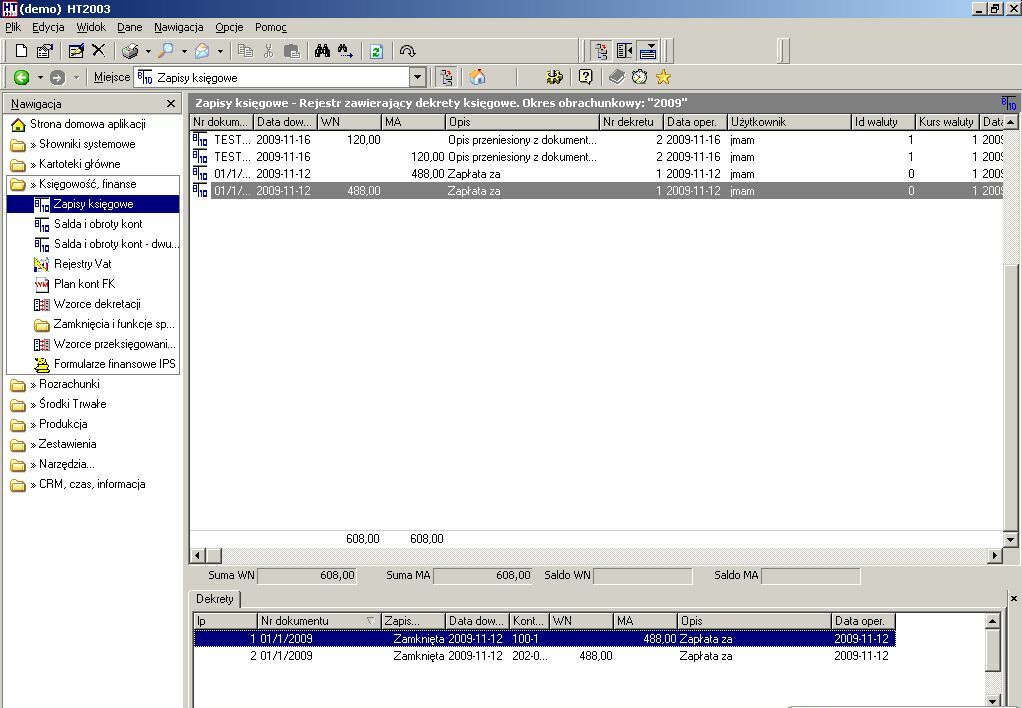
Task: Click the help question mark icon
Action: (585, 77)
